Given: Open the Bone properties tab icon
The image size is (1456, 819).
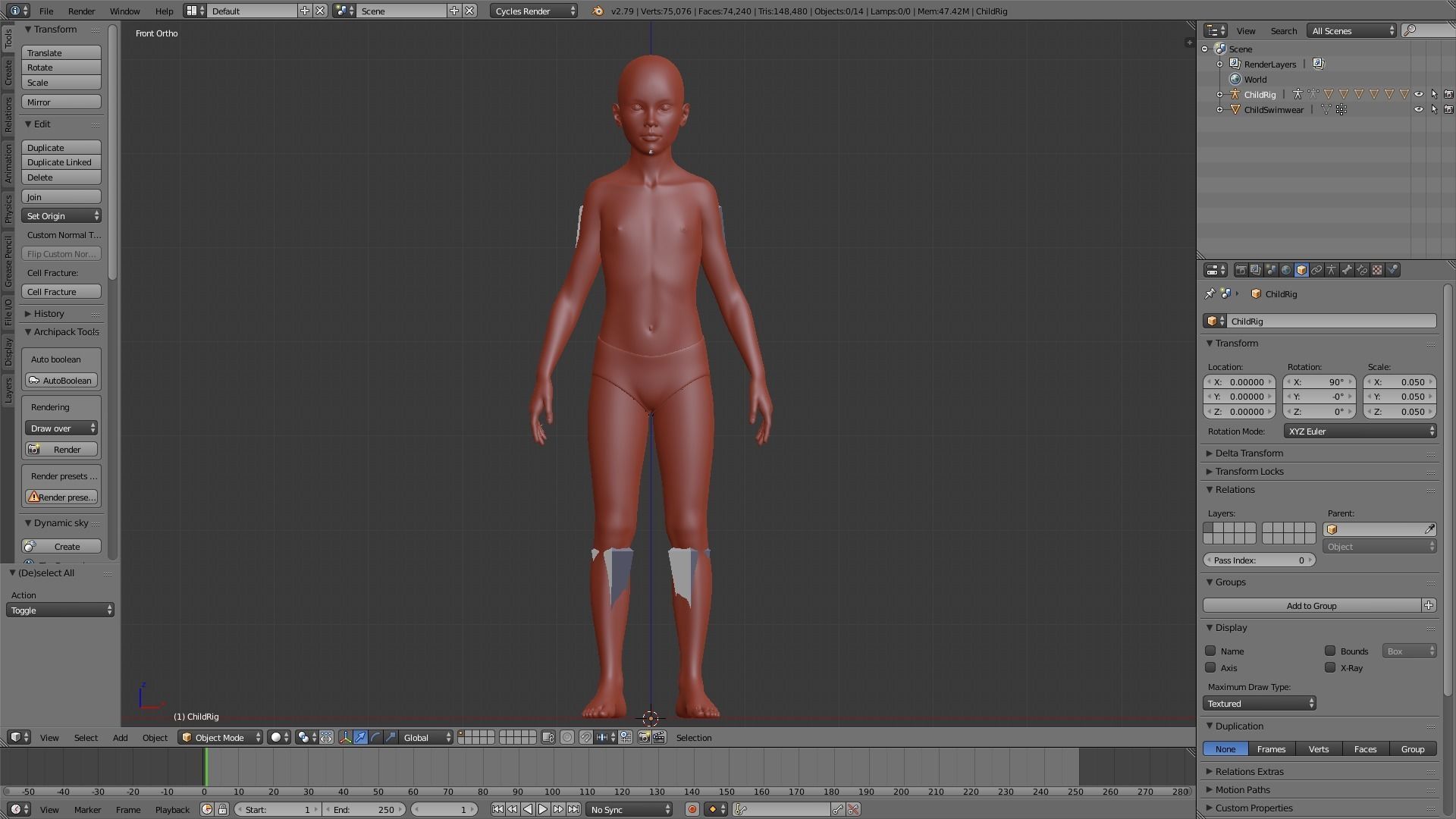Looking at the screenshot, I should click(1347, 270).
